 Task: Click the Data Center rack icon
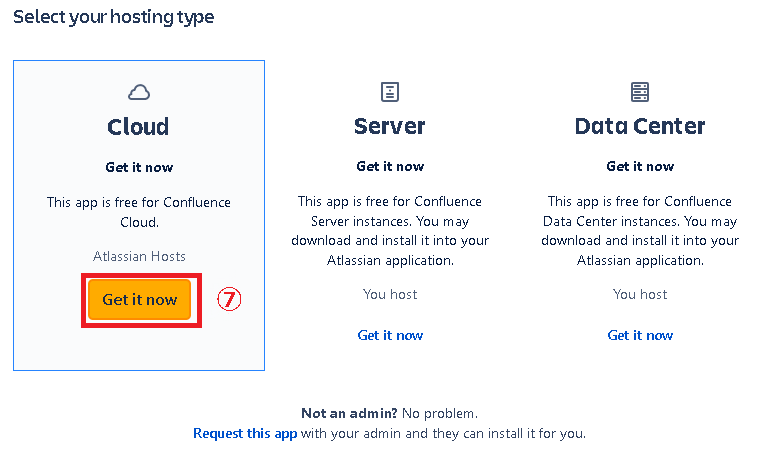640,92
